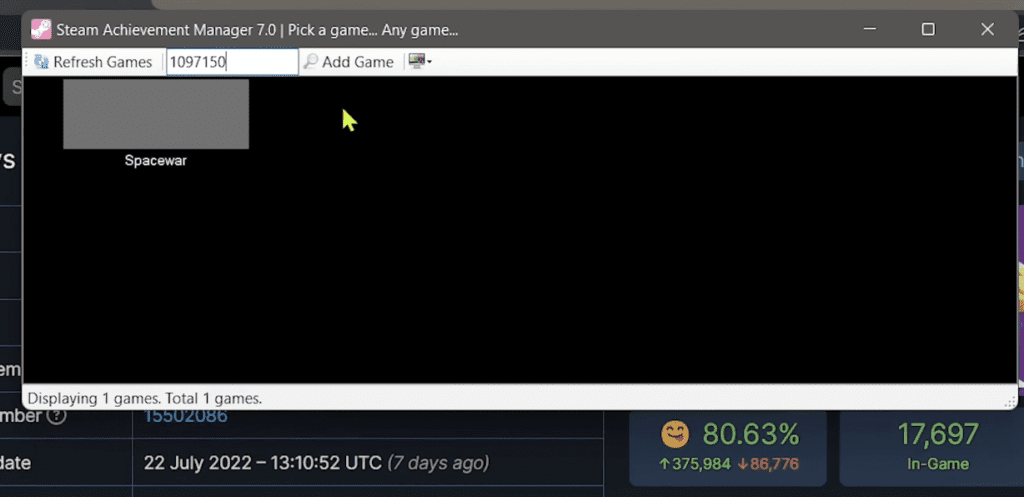The image size is (1024, 497).
Task: Click the Spacewar game name label
Action: pyautogui.click(x=156, y=161)
